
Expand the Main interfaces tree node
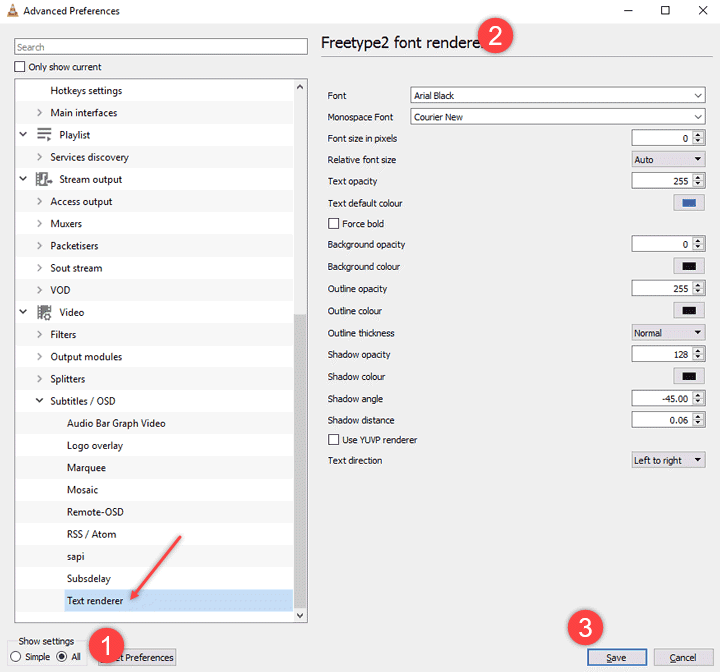click(39, 113)
